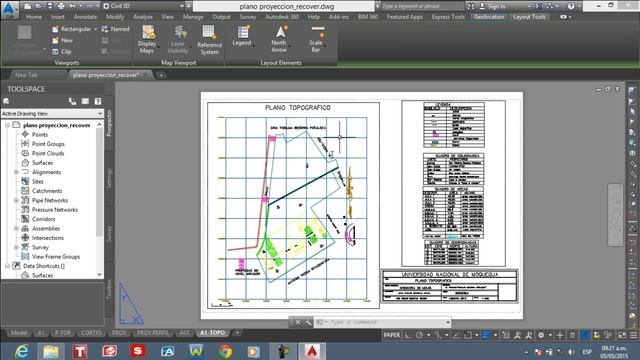Switch to the Geolocation ribbon tab
This screenshot has width=640, height=360.
[489, 17]
